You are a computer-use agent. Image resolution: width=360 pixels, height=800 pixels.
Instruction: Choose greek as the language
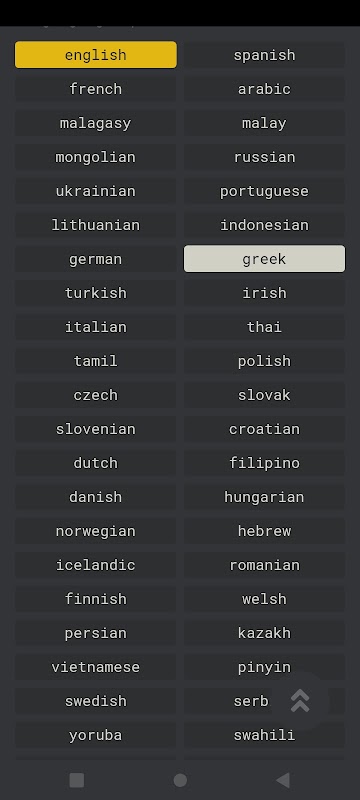point(264,259)
